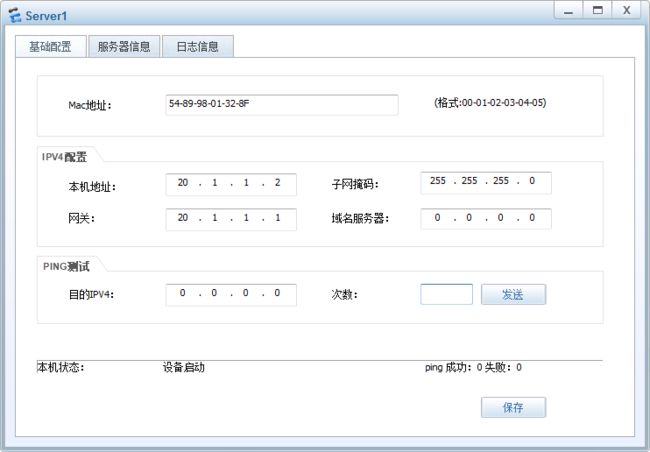Close the Server1 window
Screen dimensions: 650x452
click(627, 11)
